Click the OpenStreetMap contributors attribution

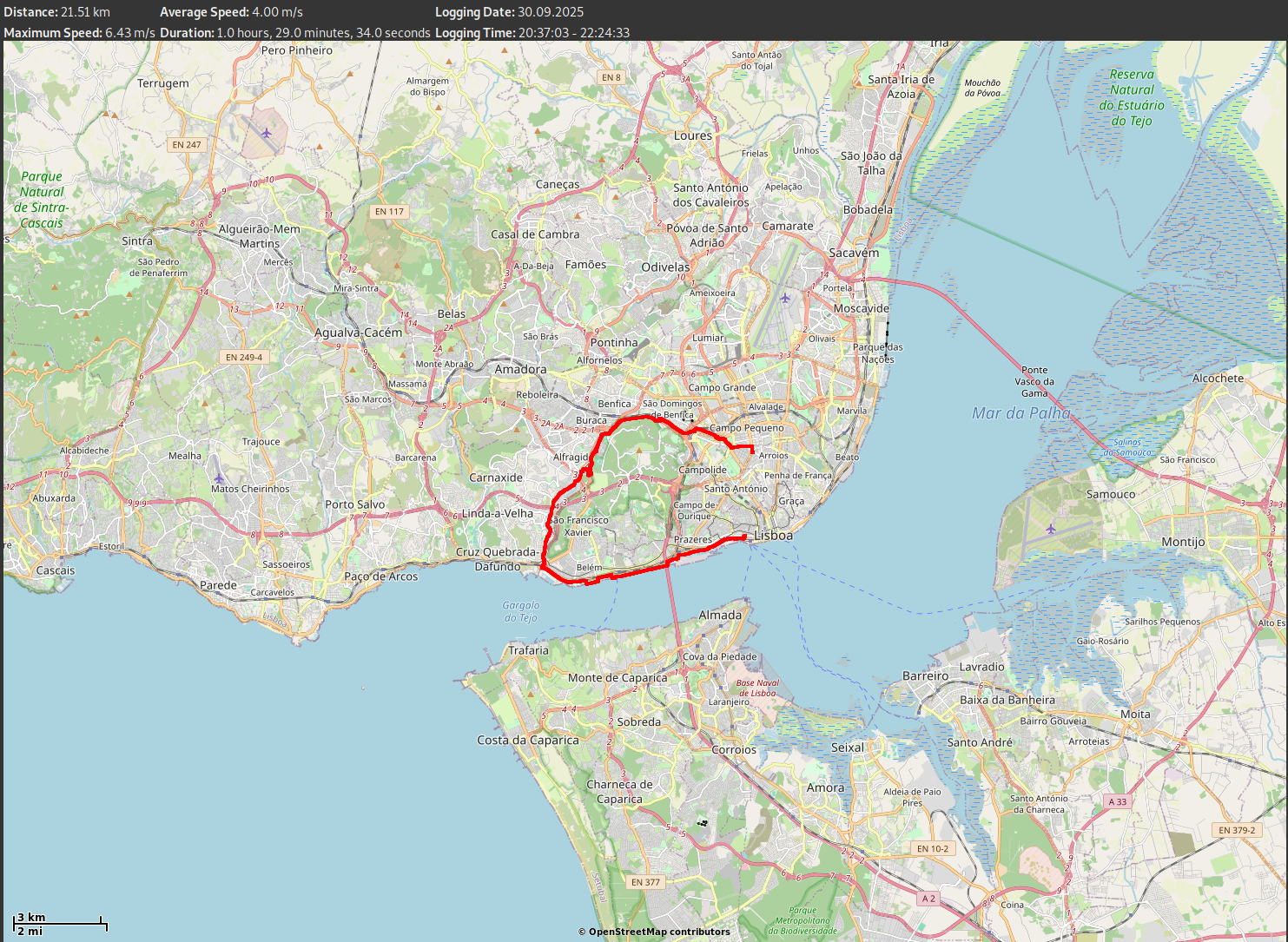[x=654, y=932]
